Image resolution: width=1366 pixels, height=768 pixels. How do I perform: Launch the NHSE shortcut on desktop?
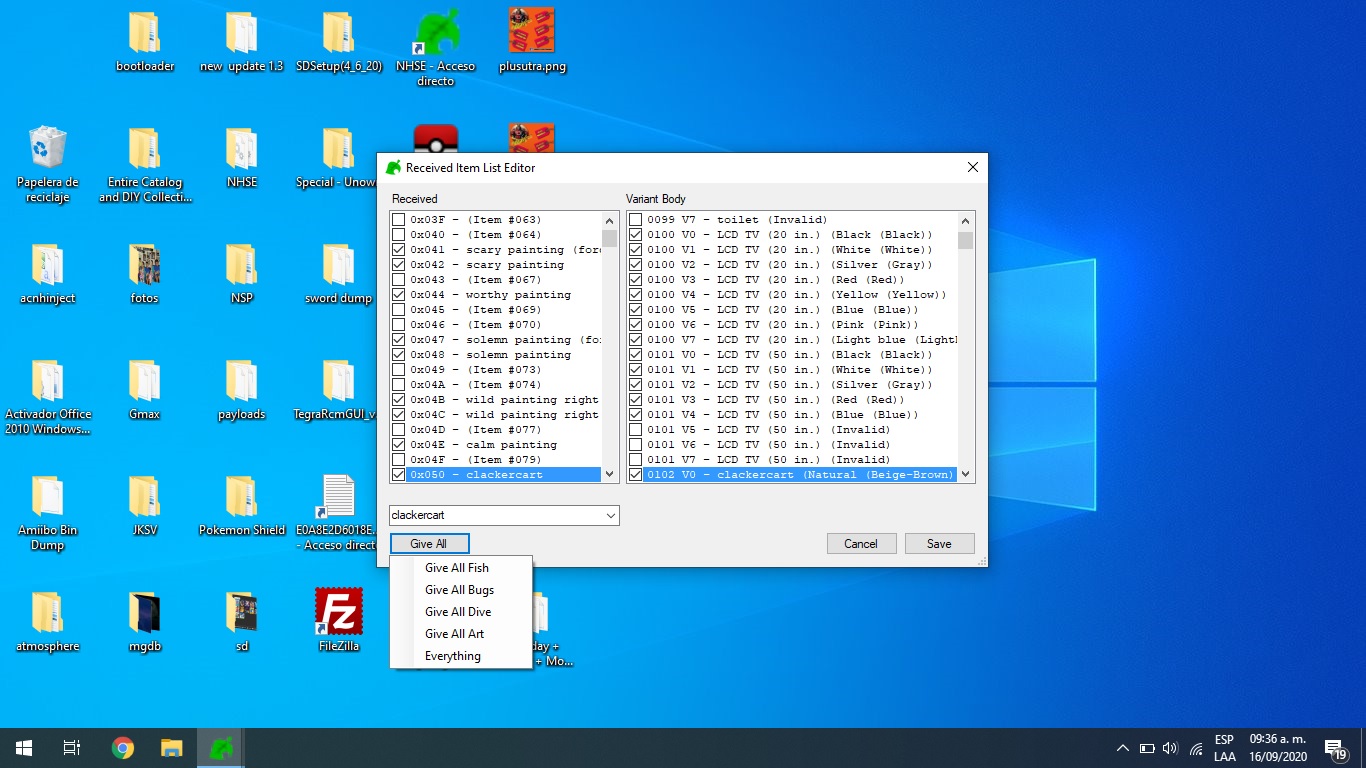[x=435, y=48]
